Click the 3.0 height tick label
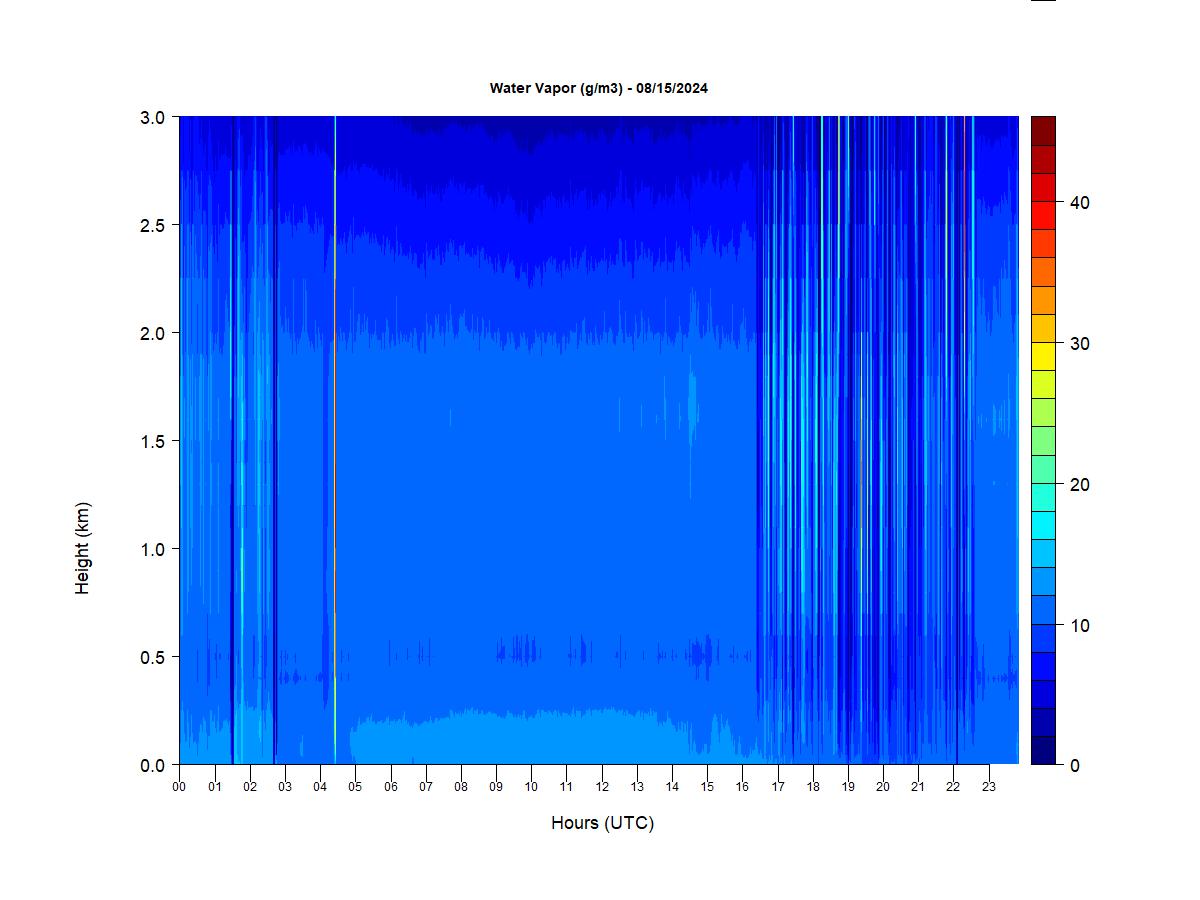This screenshot has width=1200, height=900. coord(152,117)
